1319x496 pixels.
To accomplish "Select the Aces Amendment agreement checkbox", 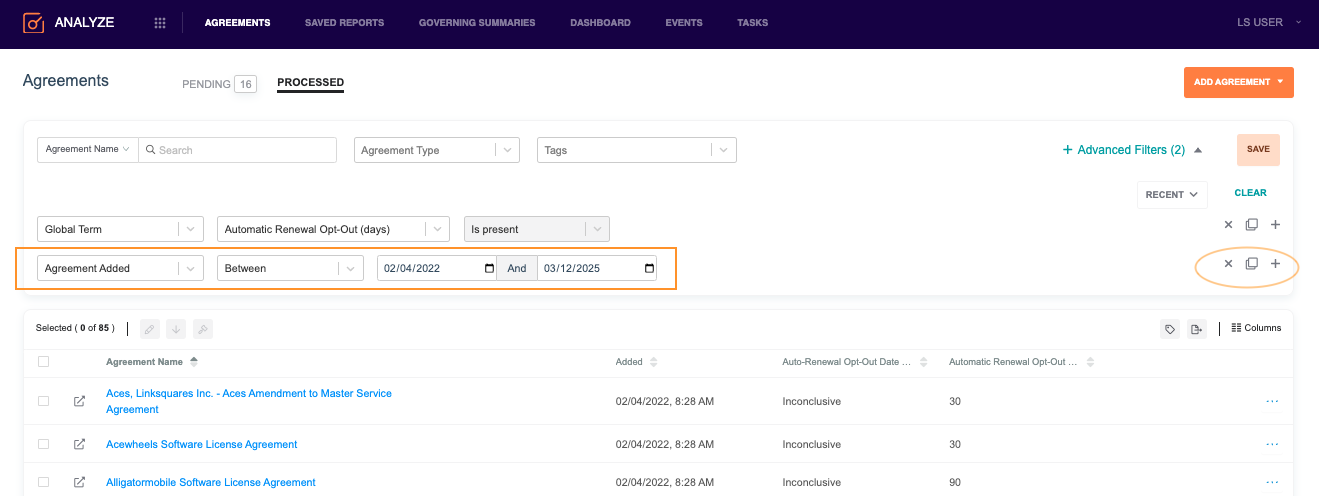I will pos(43,401).
